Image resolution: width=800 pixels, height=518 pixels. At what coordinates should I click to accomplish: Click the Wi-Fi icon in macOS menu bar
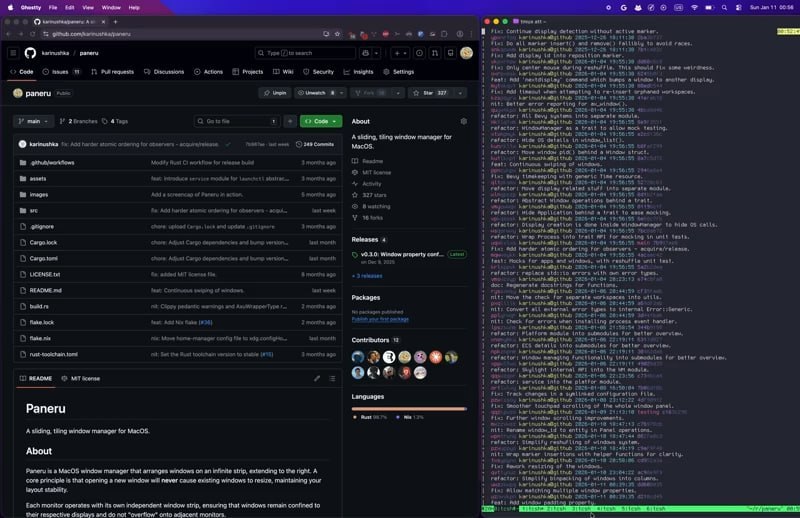pyautogui.click(x=694, y=8)
